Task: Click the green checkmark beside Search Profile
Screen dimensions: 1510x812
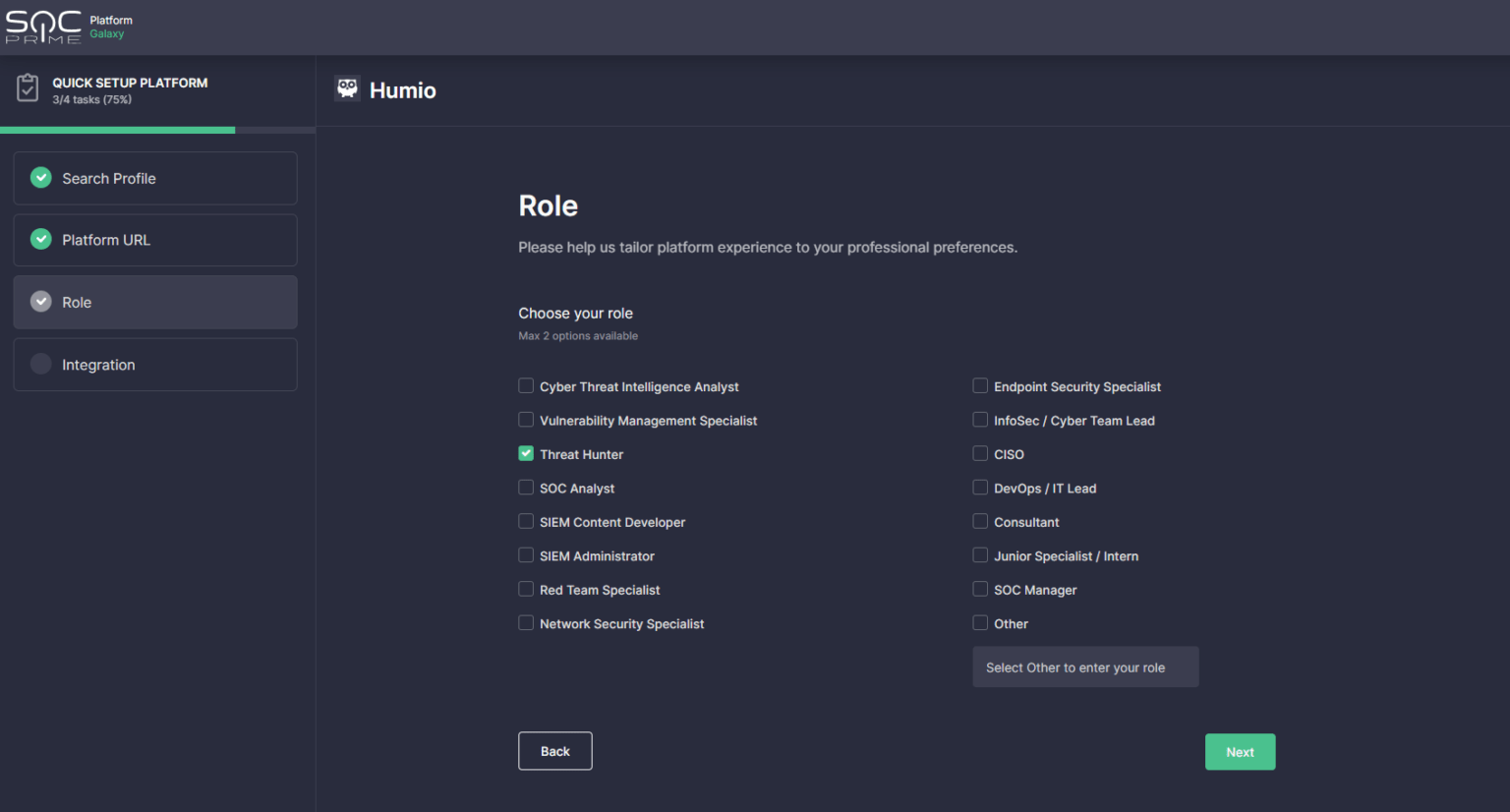Action: coord(40,178)
